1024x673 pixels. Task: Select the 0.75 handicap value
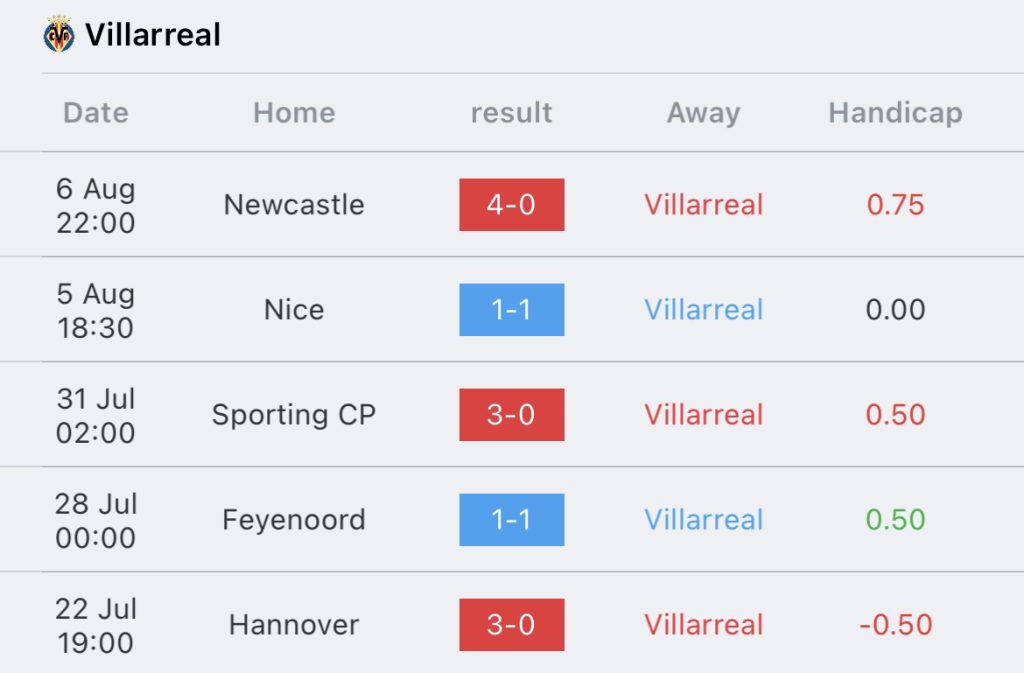point(895,204)
